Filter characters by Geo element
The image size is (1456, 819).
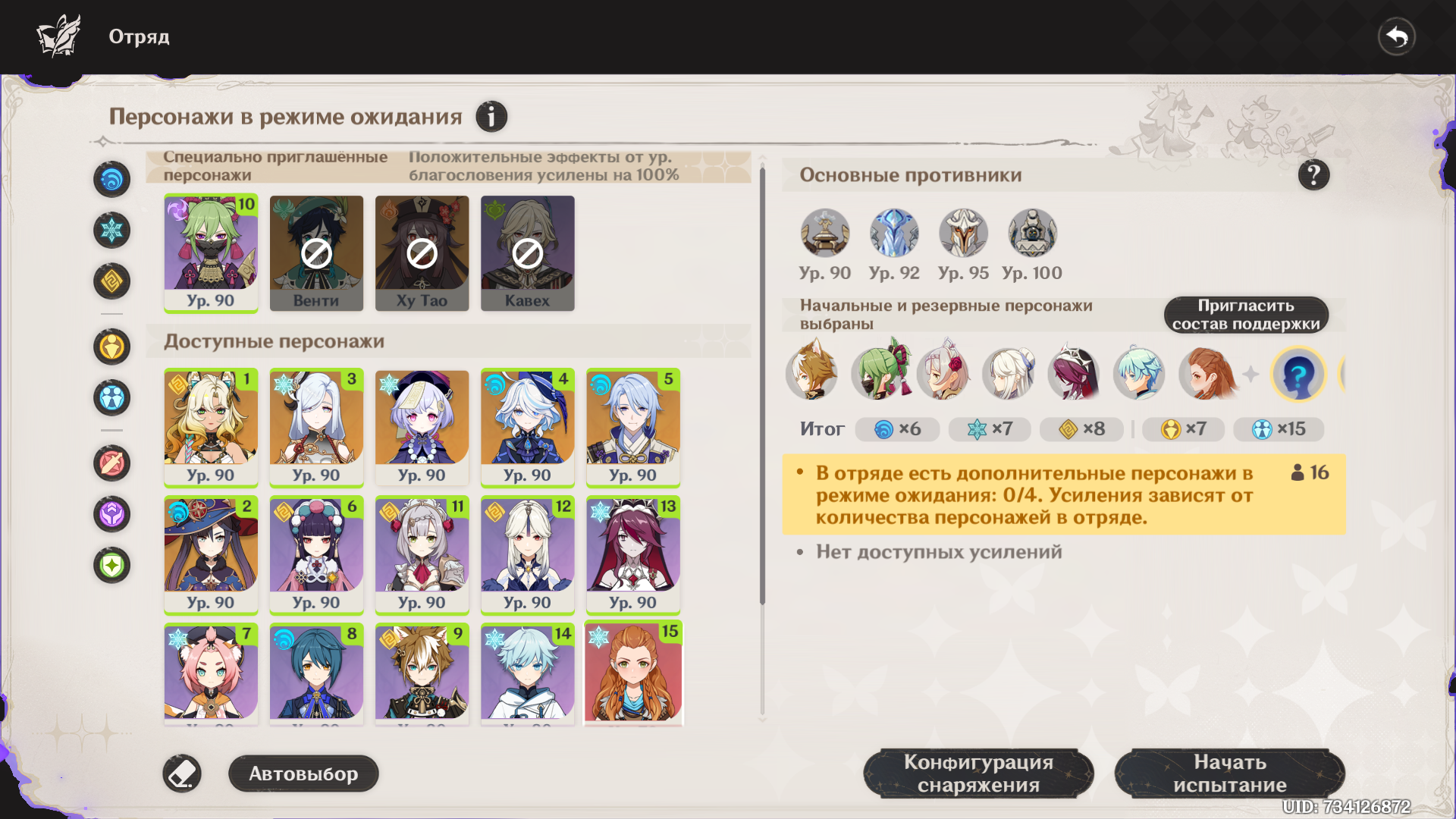112,281
